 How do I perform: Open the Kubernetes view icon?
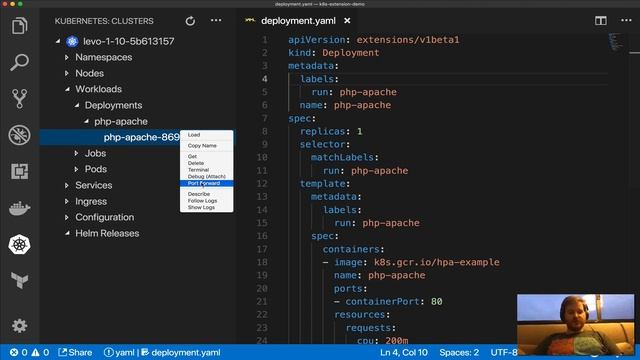tap(19, 244)
